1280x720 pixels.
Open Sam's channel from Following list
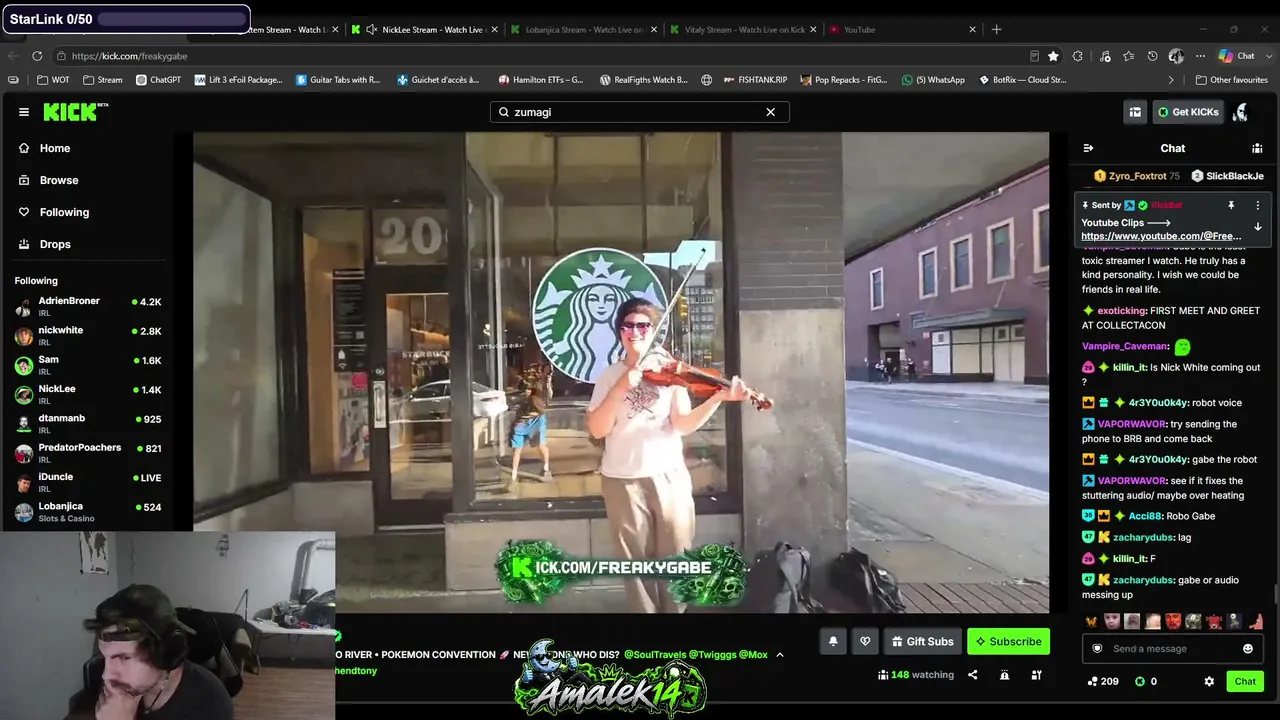(88, 365)
